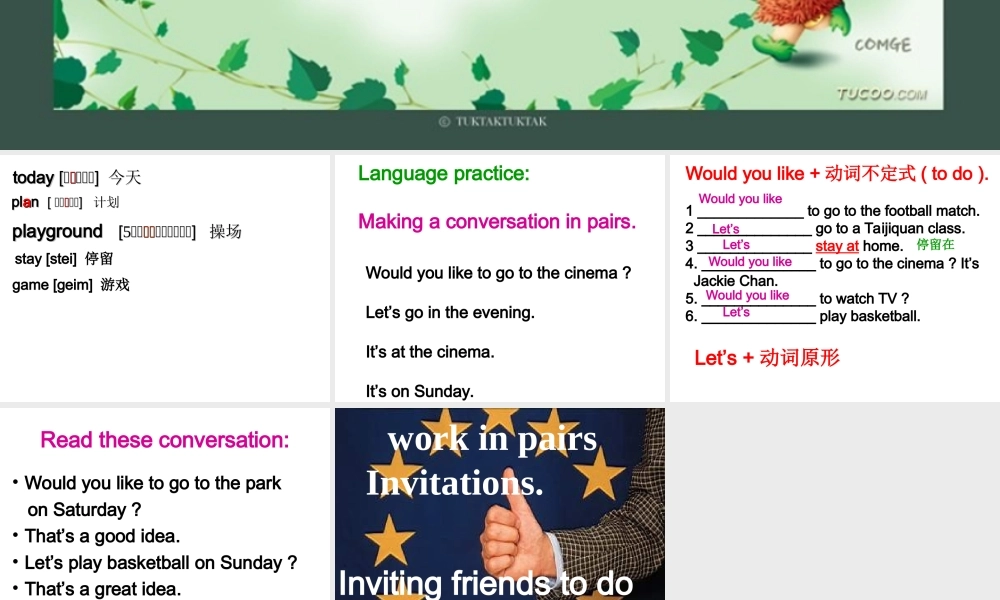Click 'game [geim] 游戏' vocabulary line

pyautogui.click(x=71, y=285)
